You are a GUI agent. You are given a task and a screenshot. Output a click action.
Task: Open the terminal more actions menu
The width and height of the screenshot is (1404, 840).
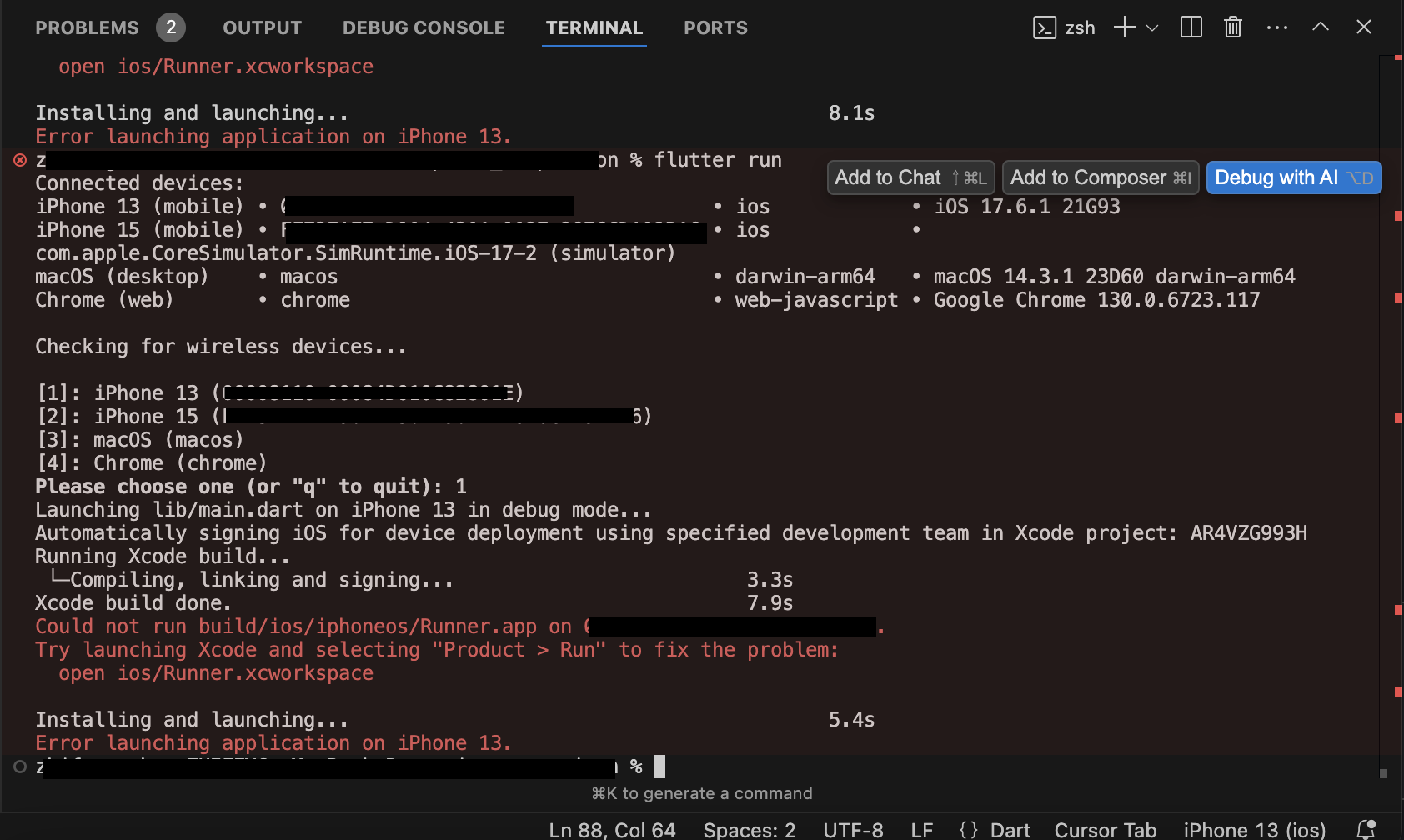click(x=1277, y=27)
